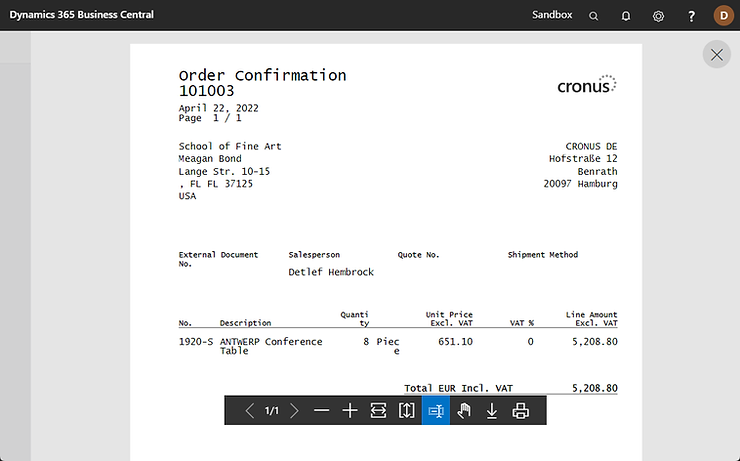The image size is (740, 461).
Task: Zoom in with the plus icon
Action: 350,411
